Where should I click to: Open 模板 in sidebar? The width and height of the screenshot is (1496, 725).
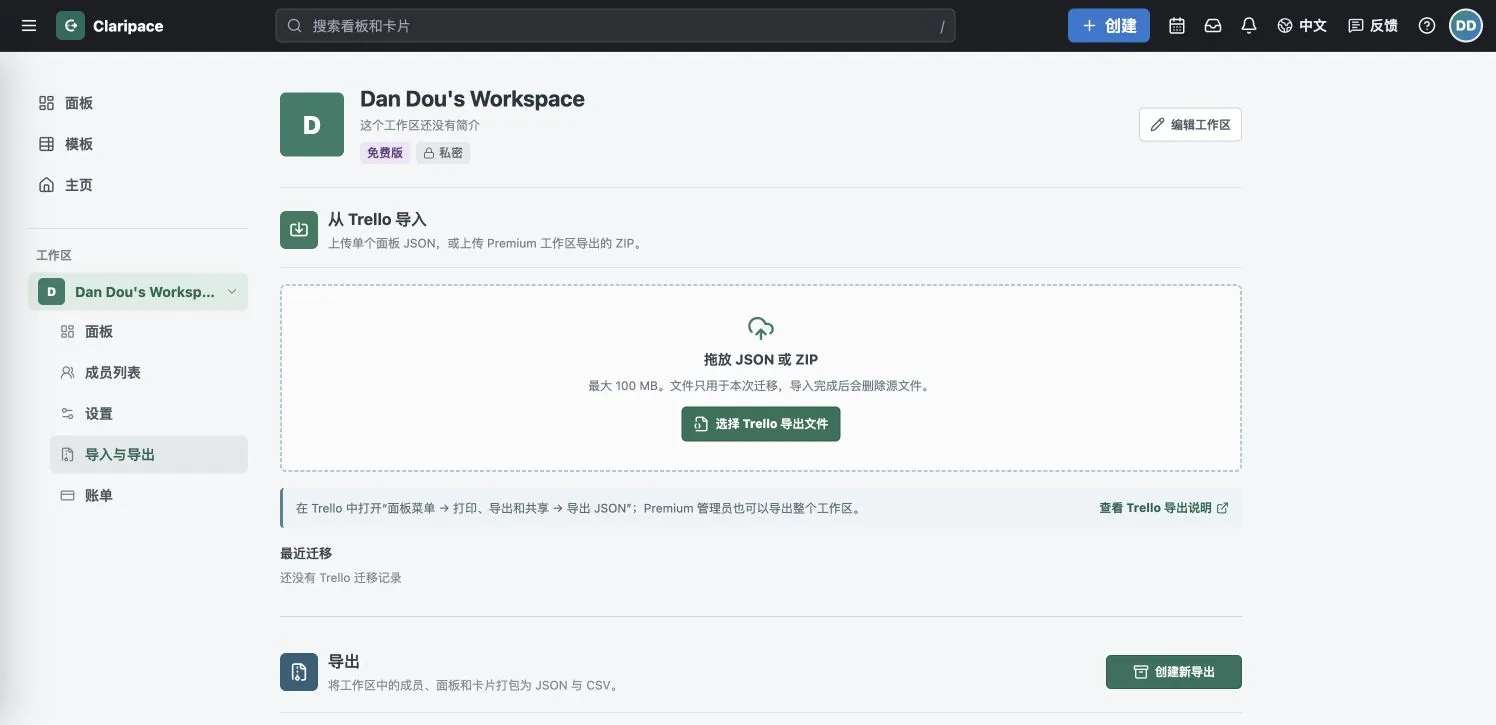138,144
